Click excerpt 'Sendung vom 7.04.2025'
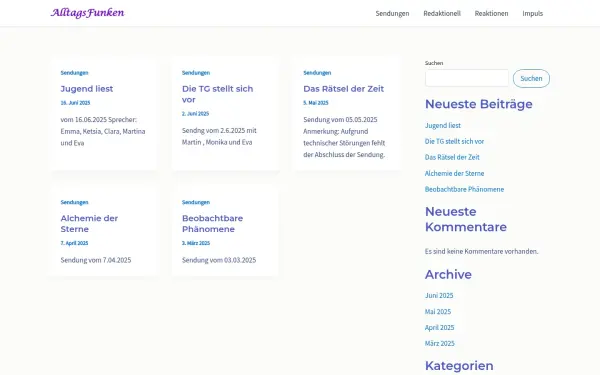600x375 pixels. click(x=96, y=260)
